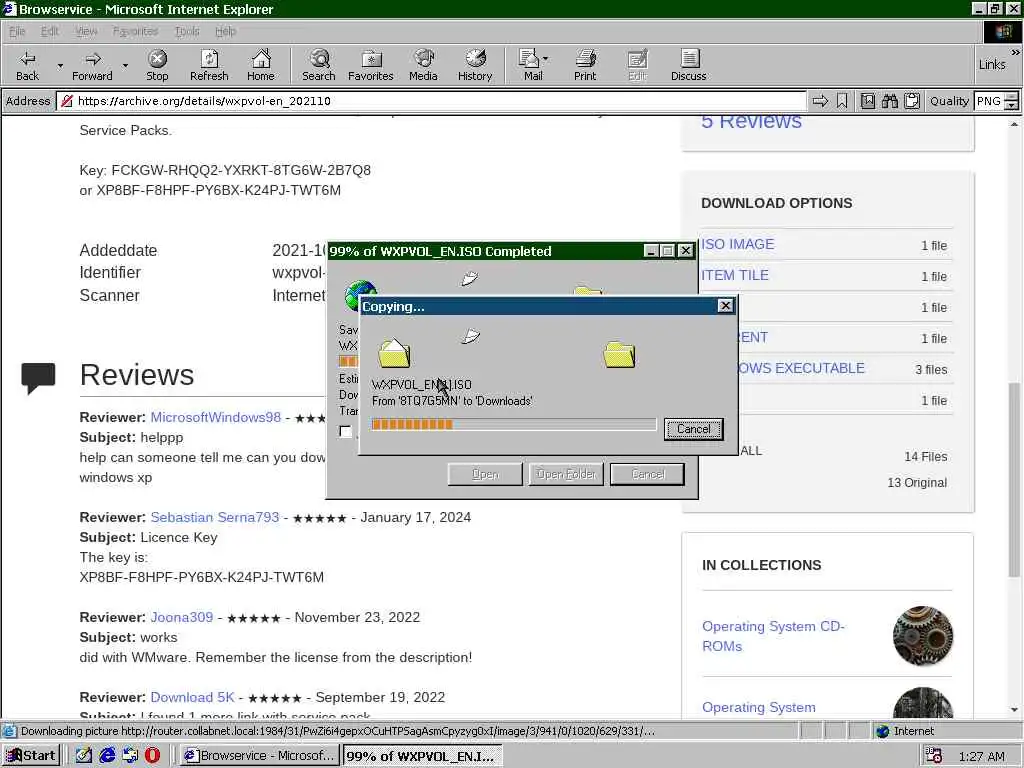Close the Copying dialog
Image resolution: width=1024 pixels, height=768 pixels.
[726, 306]
